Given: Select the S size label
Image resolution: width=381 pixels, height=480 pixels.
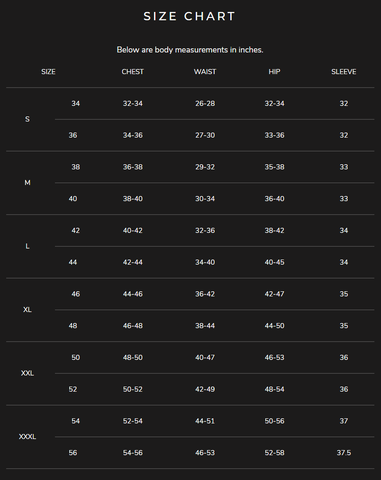Looking at the screenshot, I should (27, 119).
